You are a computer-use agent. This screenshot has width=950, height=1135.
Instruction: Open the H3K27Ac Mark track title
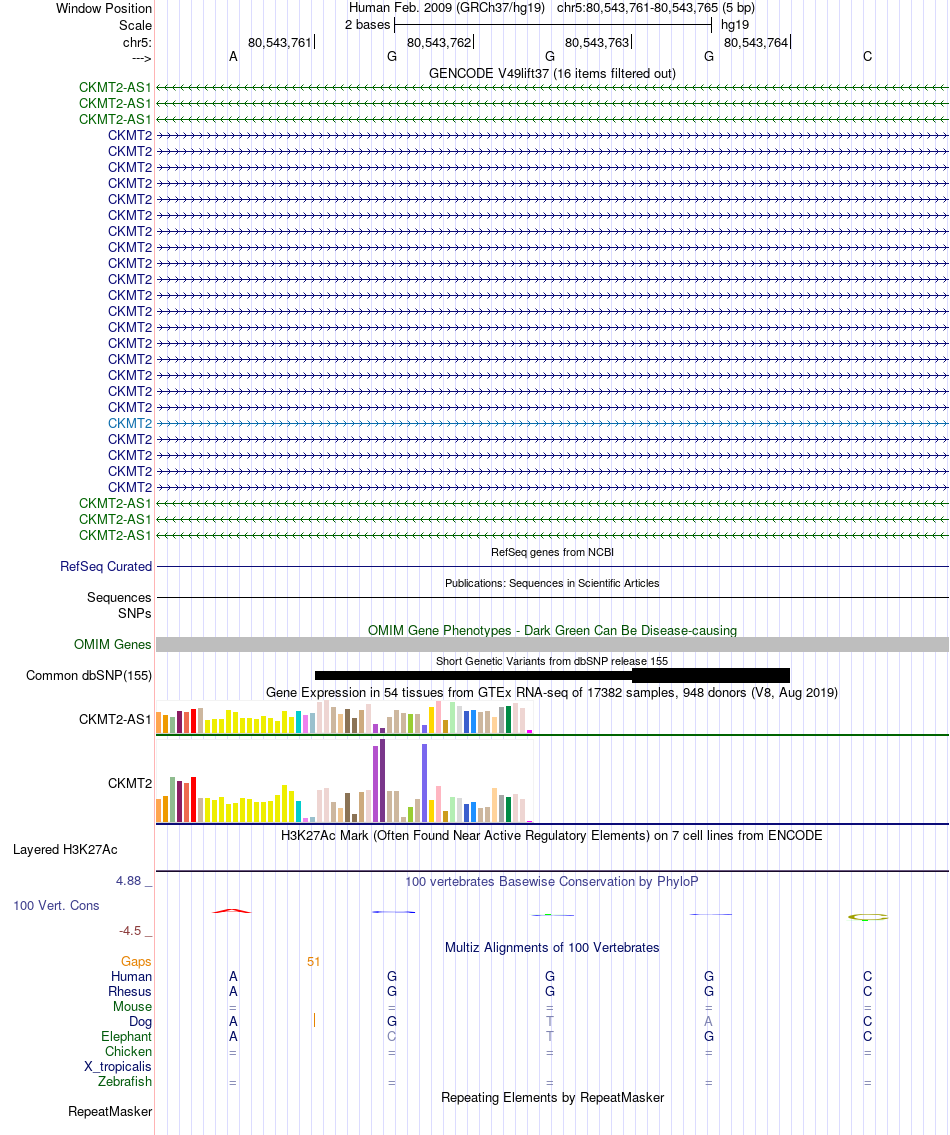point(552,835)
